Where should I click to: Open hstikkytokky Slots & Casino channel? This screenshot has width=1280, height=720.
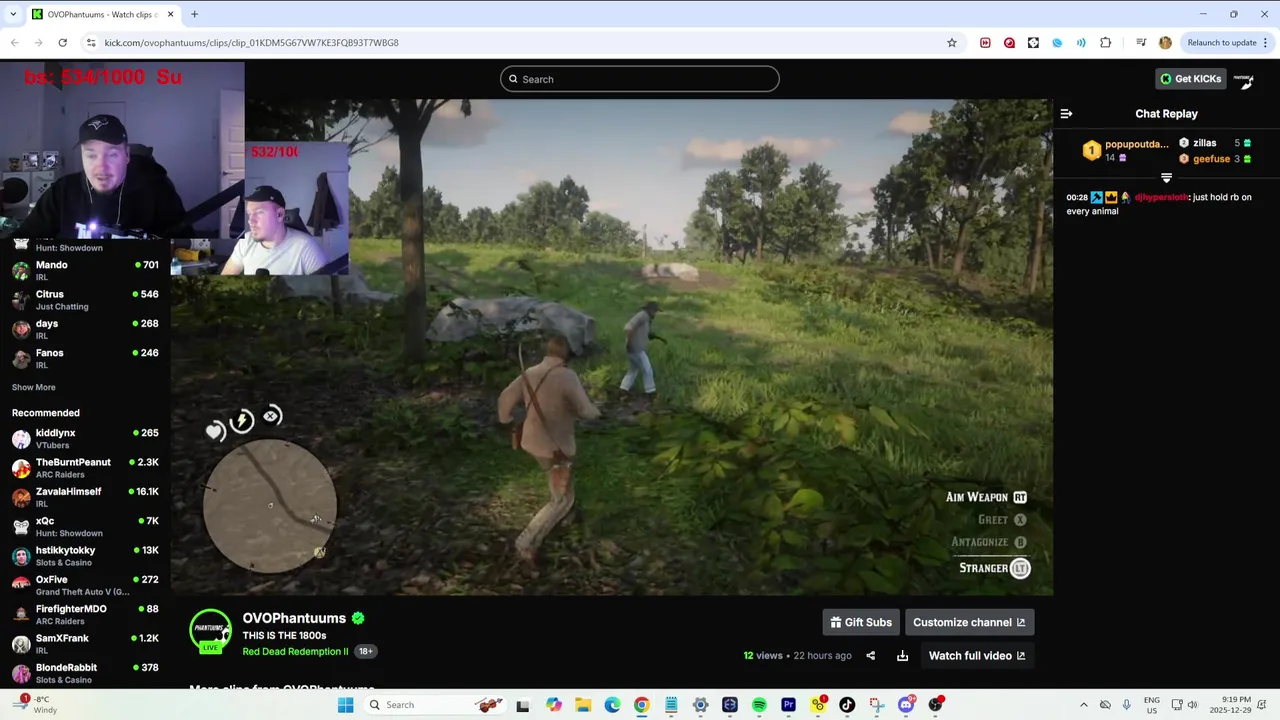tap(85, 555)
